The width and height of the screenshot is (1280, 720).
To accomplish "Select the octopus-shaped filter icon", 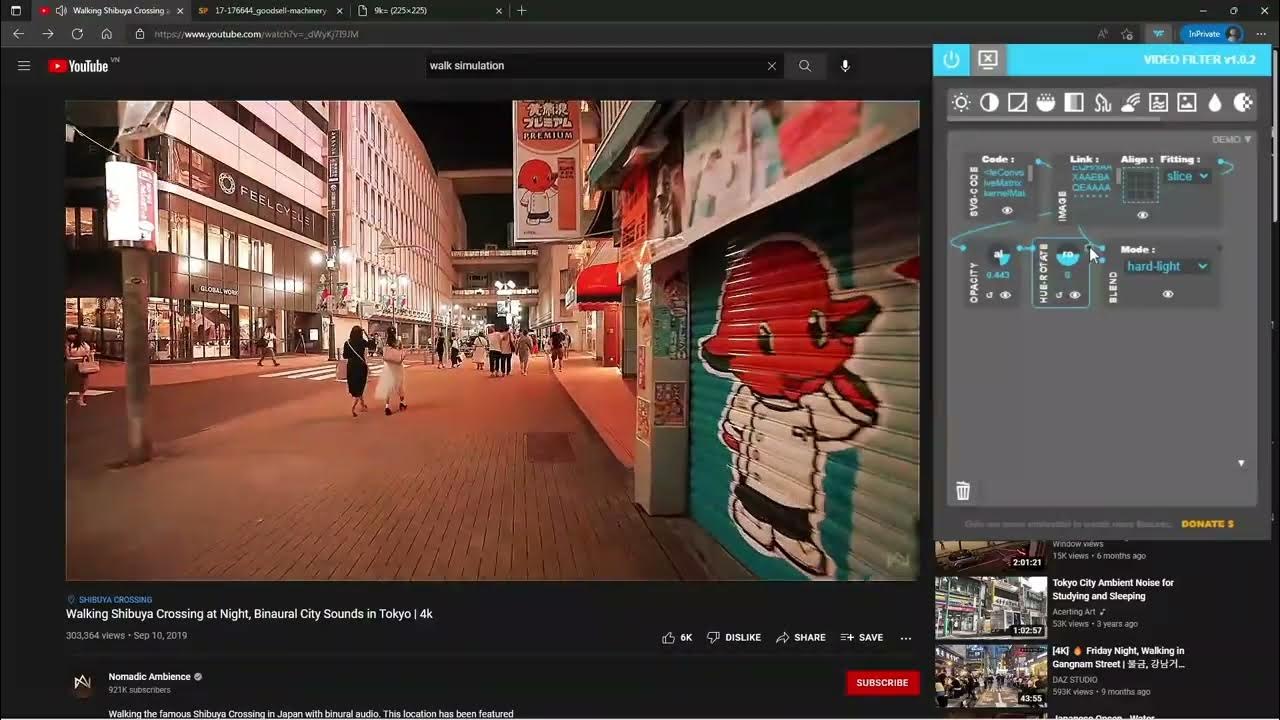I will click(1102, 102).
